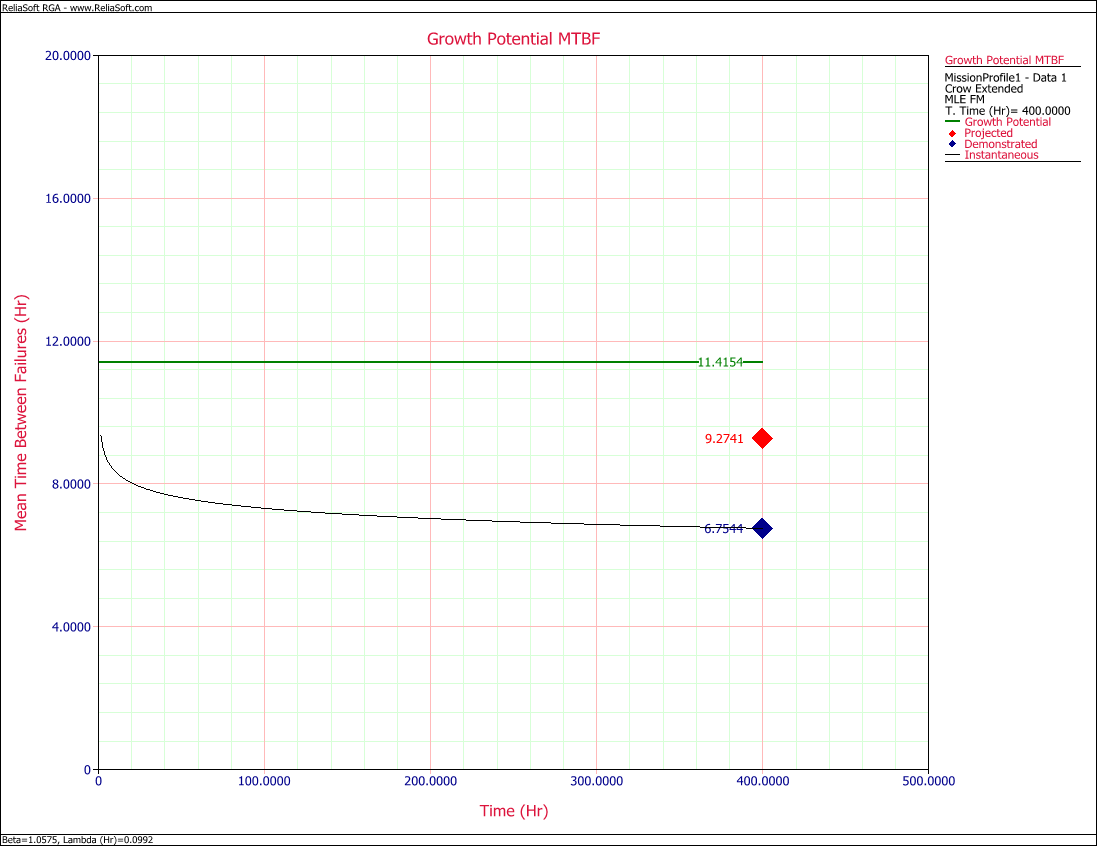
Task: Click the 9.2741 projected value label
Action: [724, 438]
